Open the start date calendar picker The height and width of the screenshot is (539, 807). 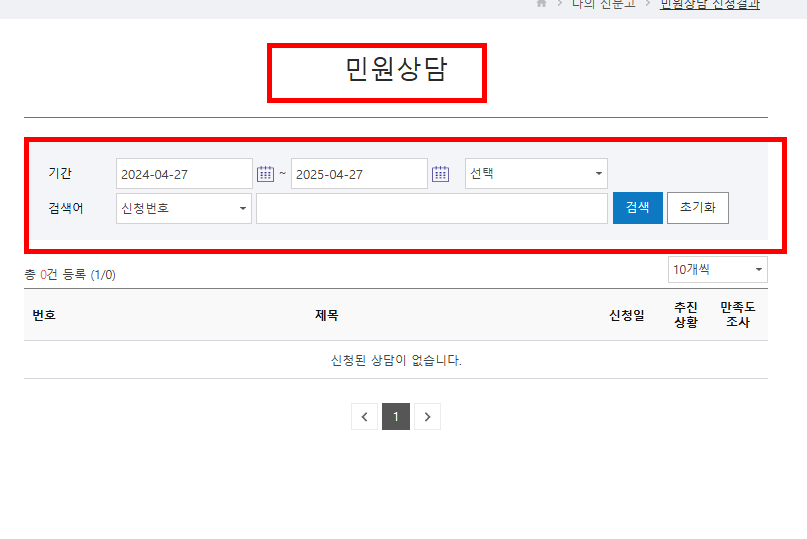pos(266,173)
